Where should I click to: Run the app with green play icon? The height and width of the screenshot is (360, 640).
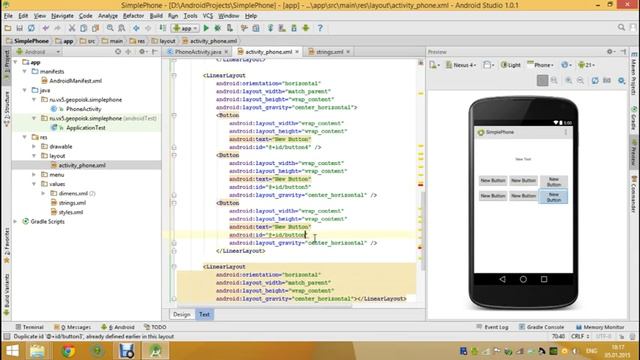point(206,28)
